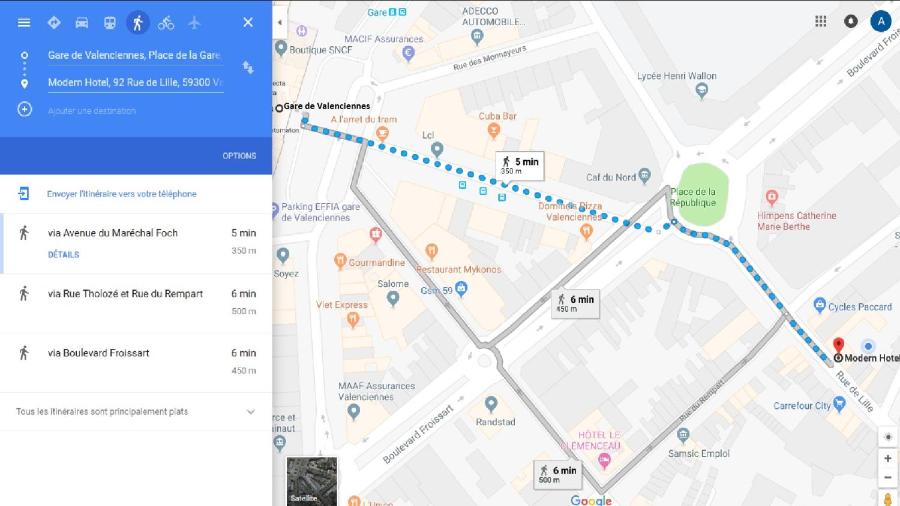
Task: Toggle walking mode in directions bar
Action: point(138,22)
